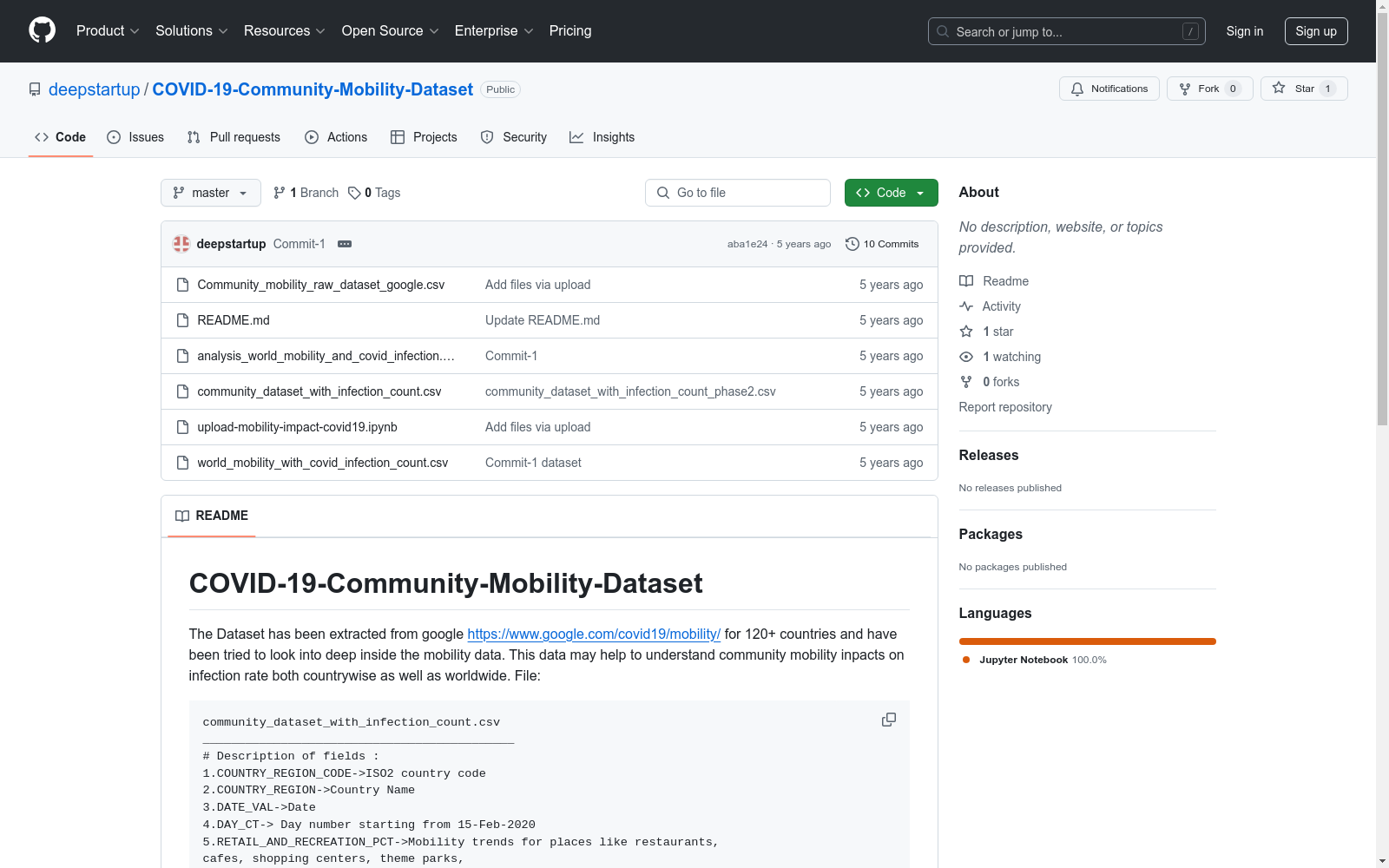Click file icon for upload-mobility-impact-covid19.ipynb
The width and height of the screenshot is (1389, 868).
tap(182, 427)
